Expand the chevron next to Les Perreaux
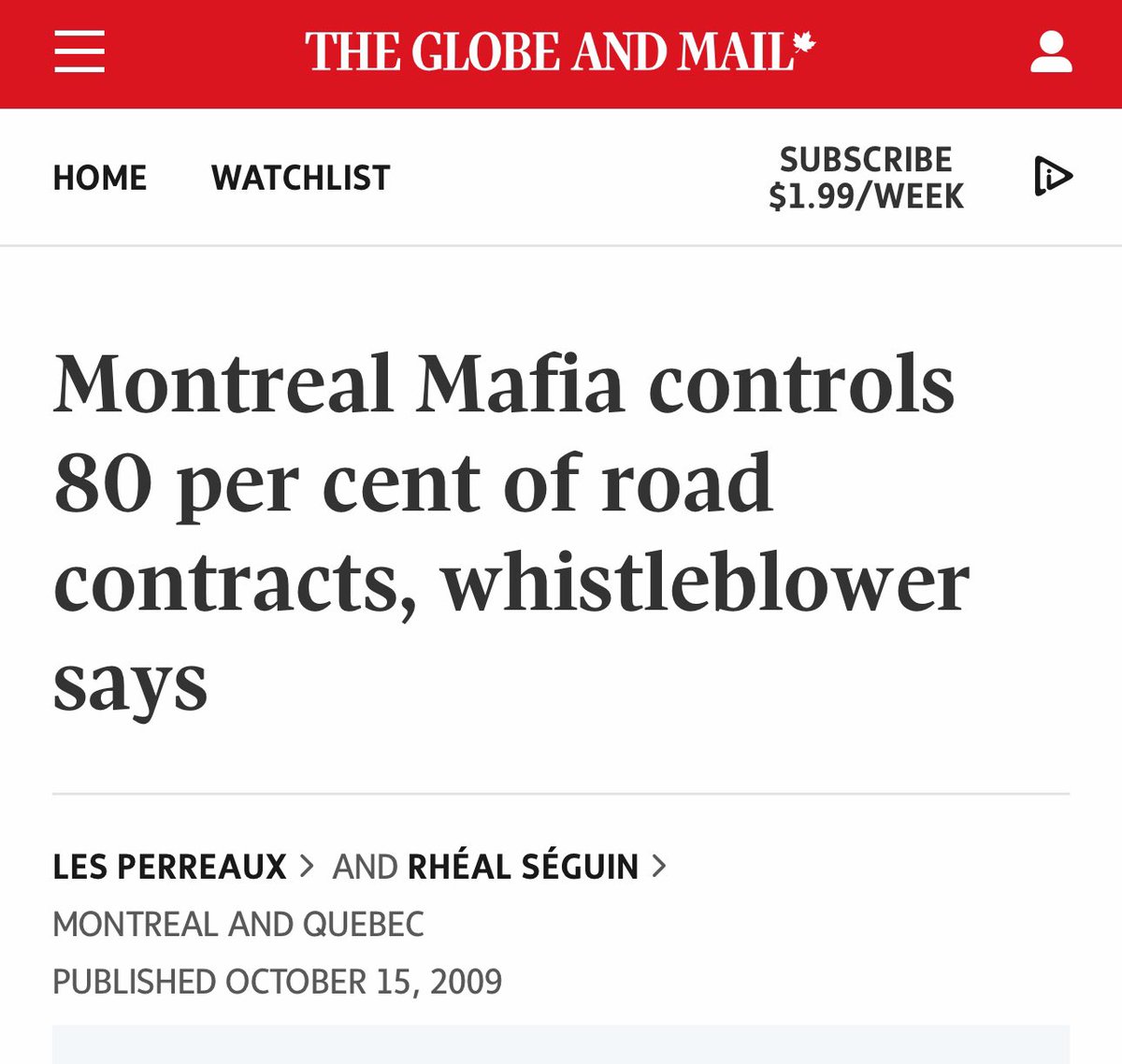The height and width of the screenshot is (1064, 1122). (x=307, y=866)
